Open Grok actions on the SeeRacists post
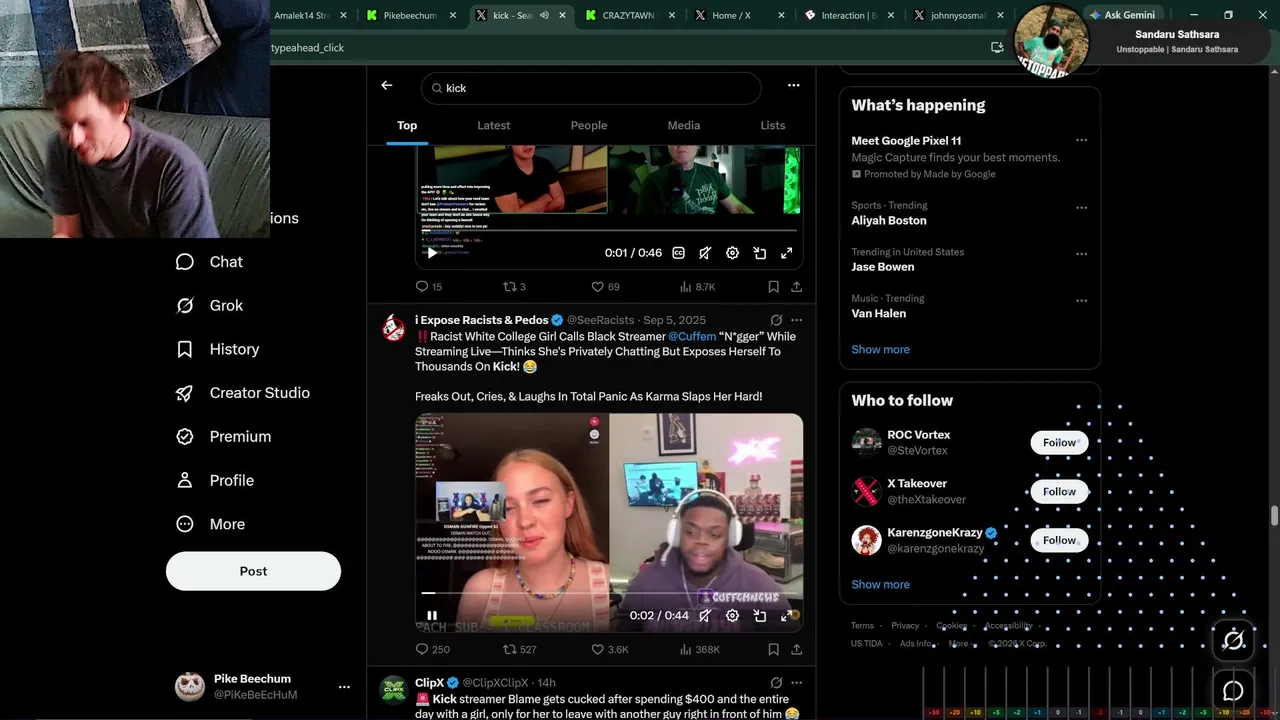 tap(776, 320)
